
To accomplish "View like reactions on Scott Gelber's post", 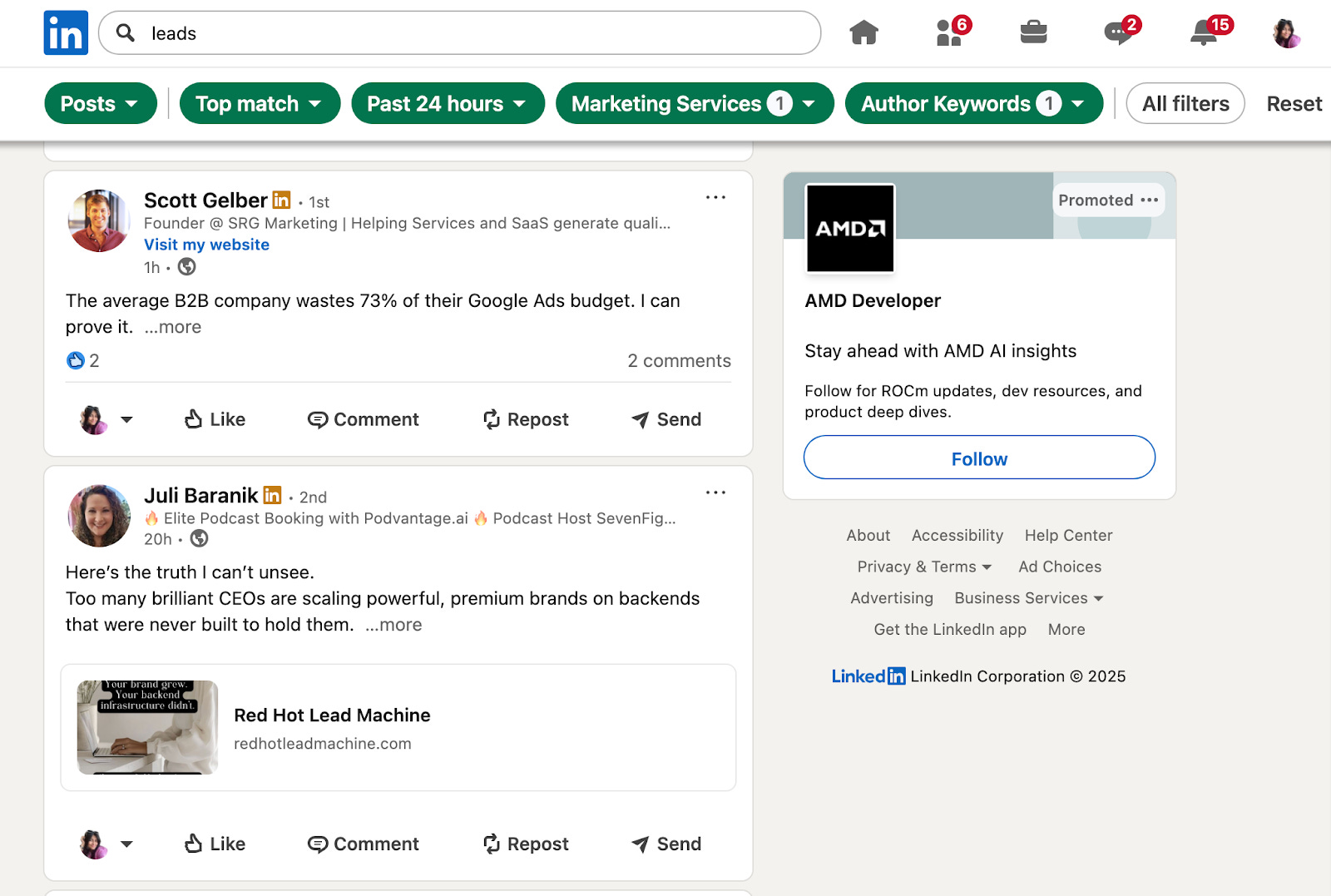I will 82,360.
